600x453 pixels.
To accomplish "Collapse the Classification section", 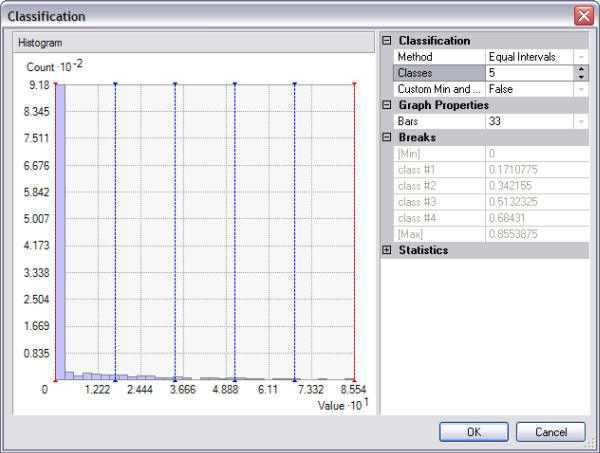I will click(x=387, y=41).
